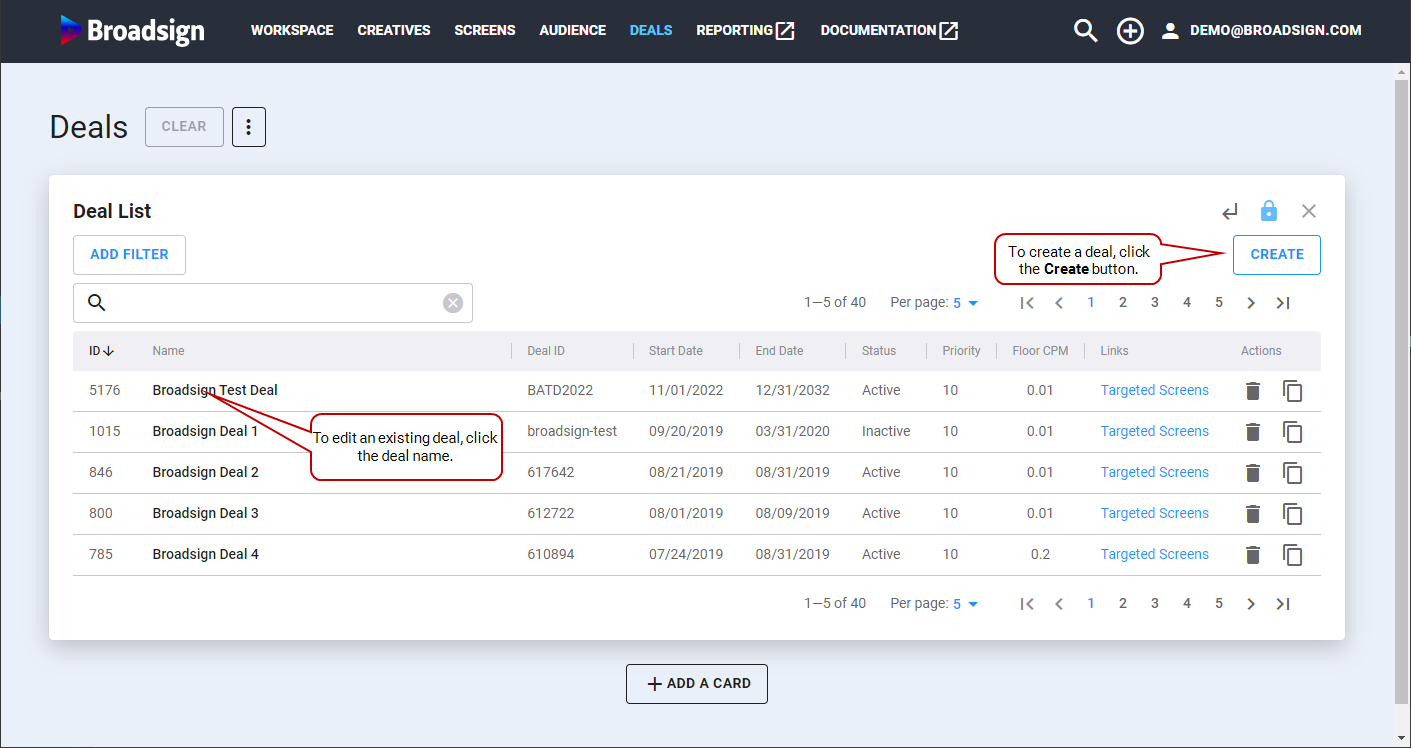
Task: Select the BATD2022 deal ID cell
Action: point(560,390)
